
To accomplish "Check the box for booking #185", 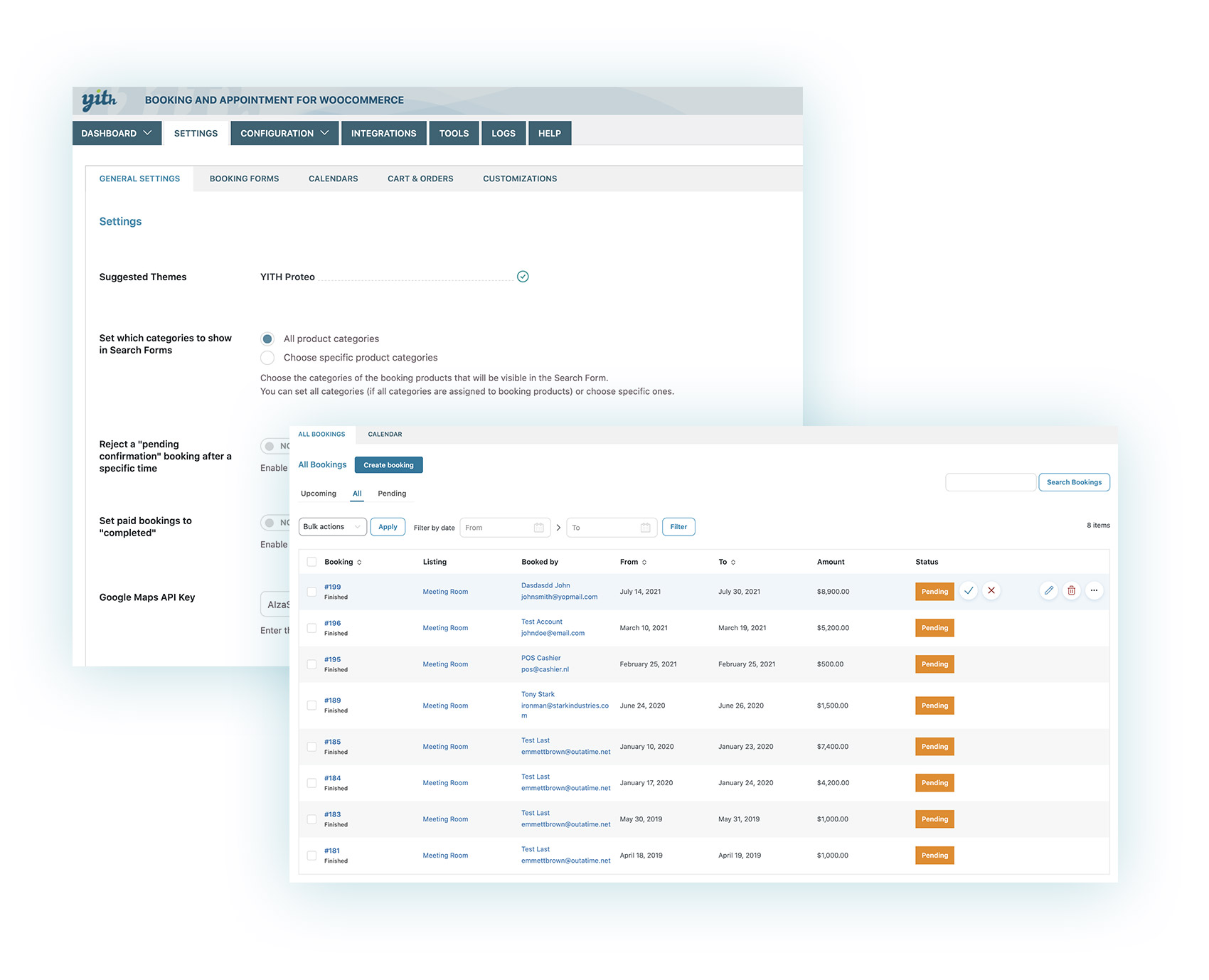I will click(x=311, y=747).
